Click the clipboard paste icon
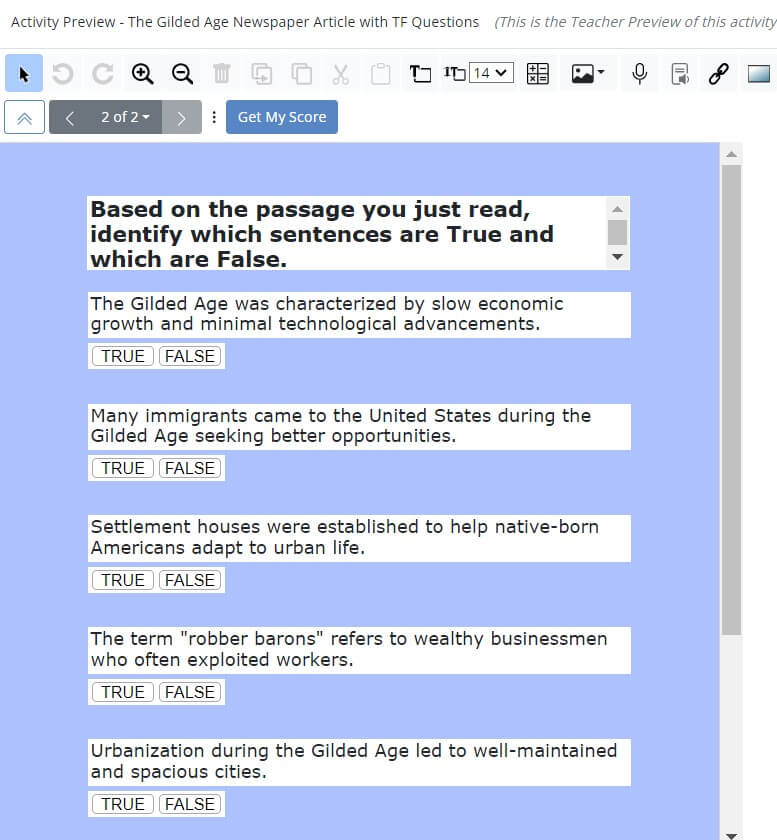The height and width of the screenshot is (840, 777). coord(380,73)
